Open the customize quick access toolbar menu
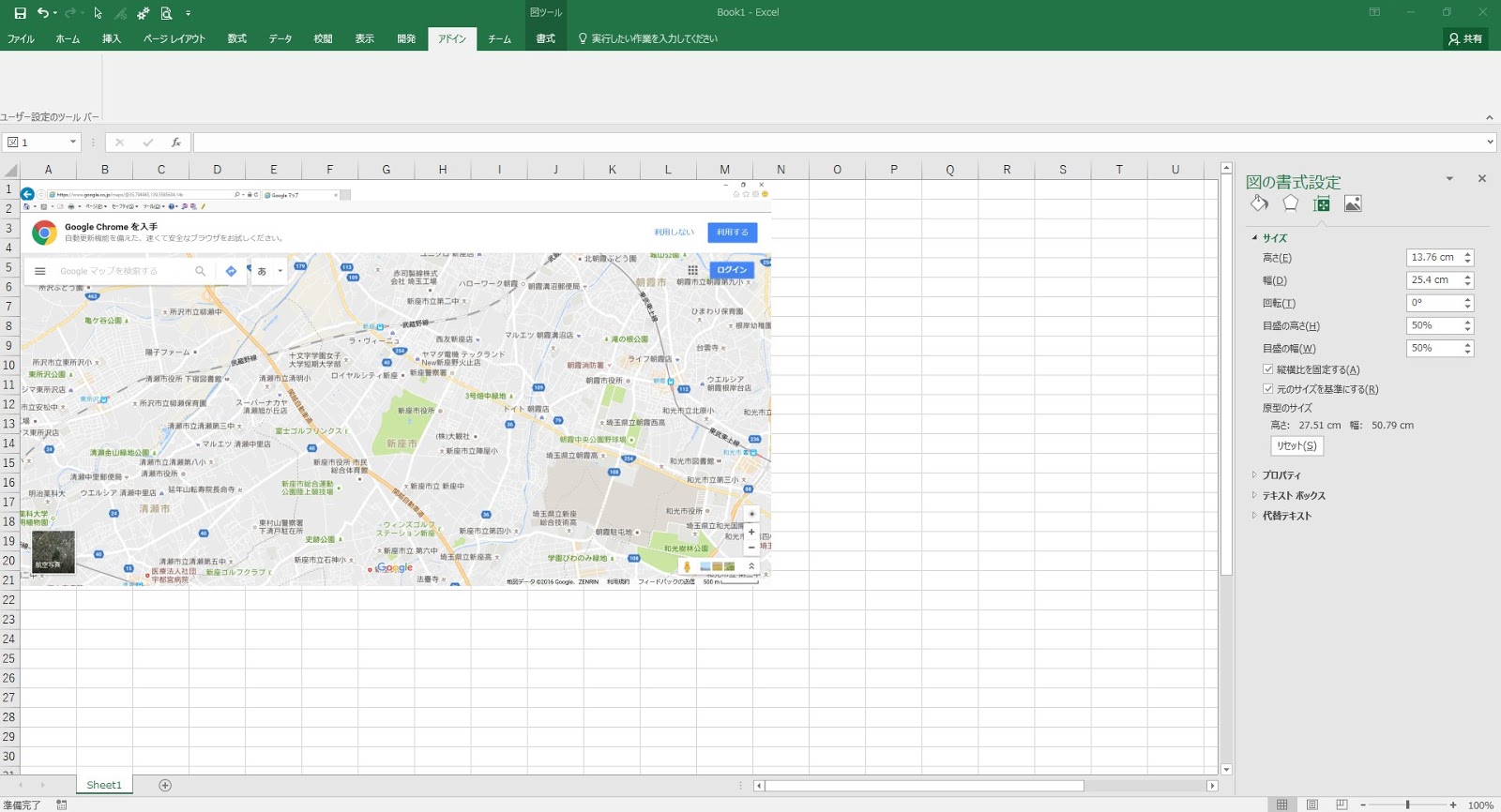 [x=188, y=13]
